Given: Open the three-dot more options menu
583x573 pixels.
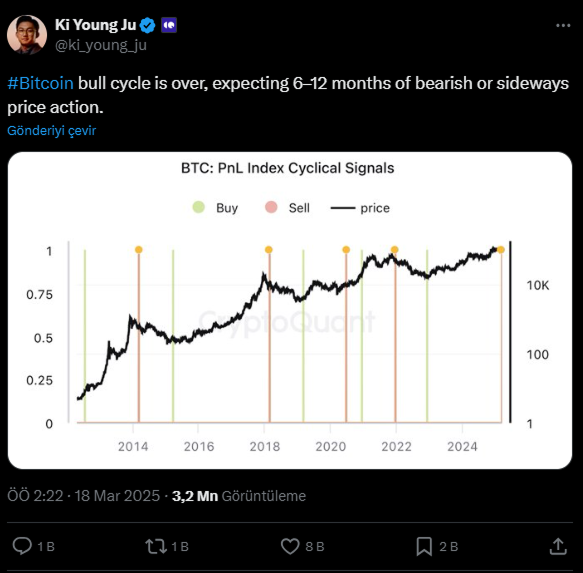Looking at the screenshot, I should coord(563,25).
